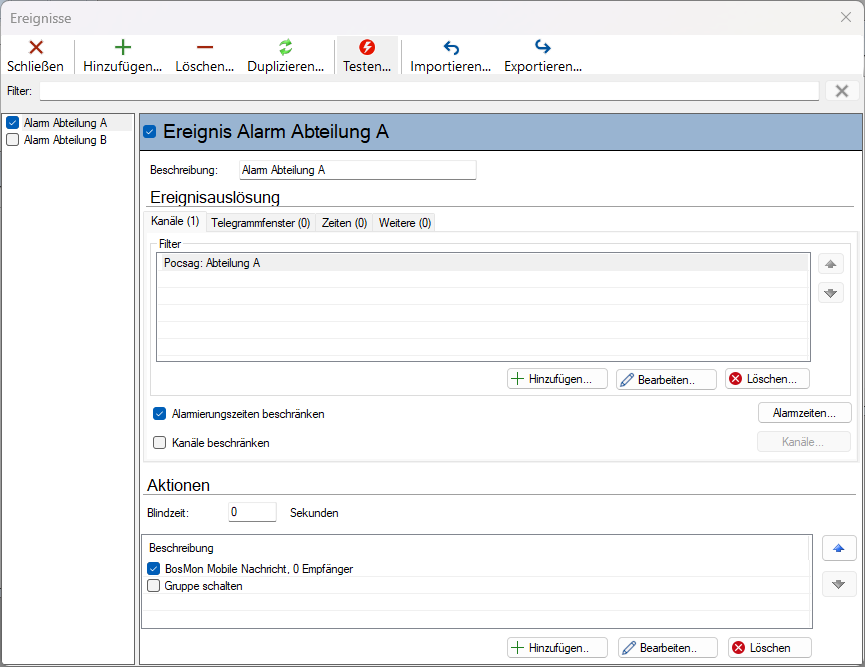Click the red X Schließen toolbar icon
The height and width of the screenshot is (667, 865).
pyautogui.click(x=36, y=47)
